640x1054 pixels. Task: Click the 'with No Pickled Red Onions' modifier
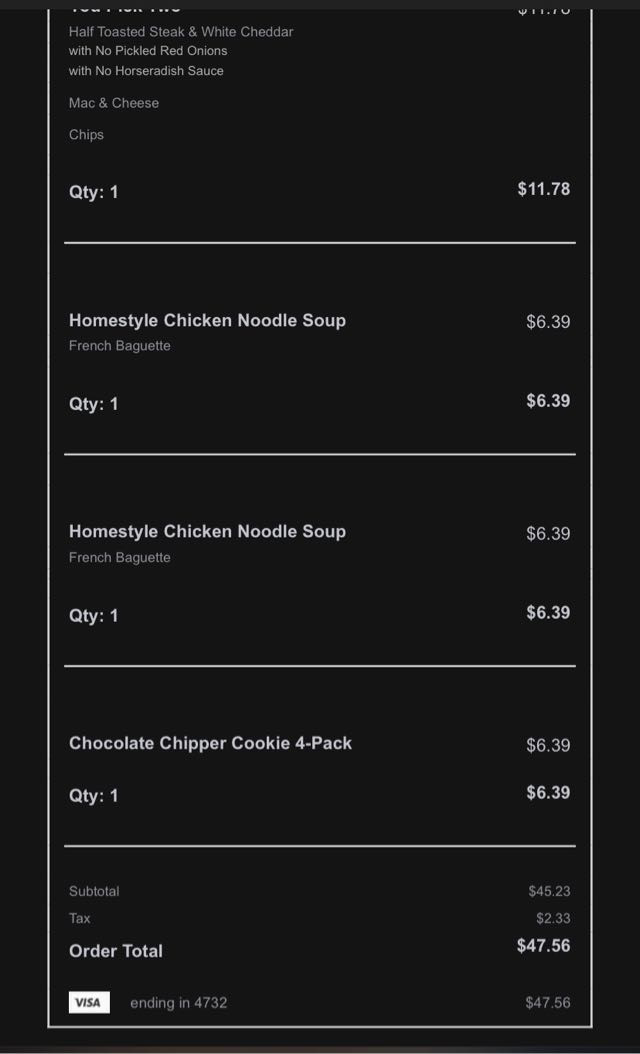(148, 51)
